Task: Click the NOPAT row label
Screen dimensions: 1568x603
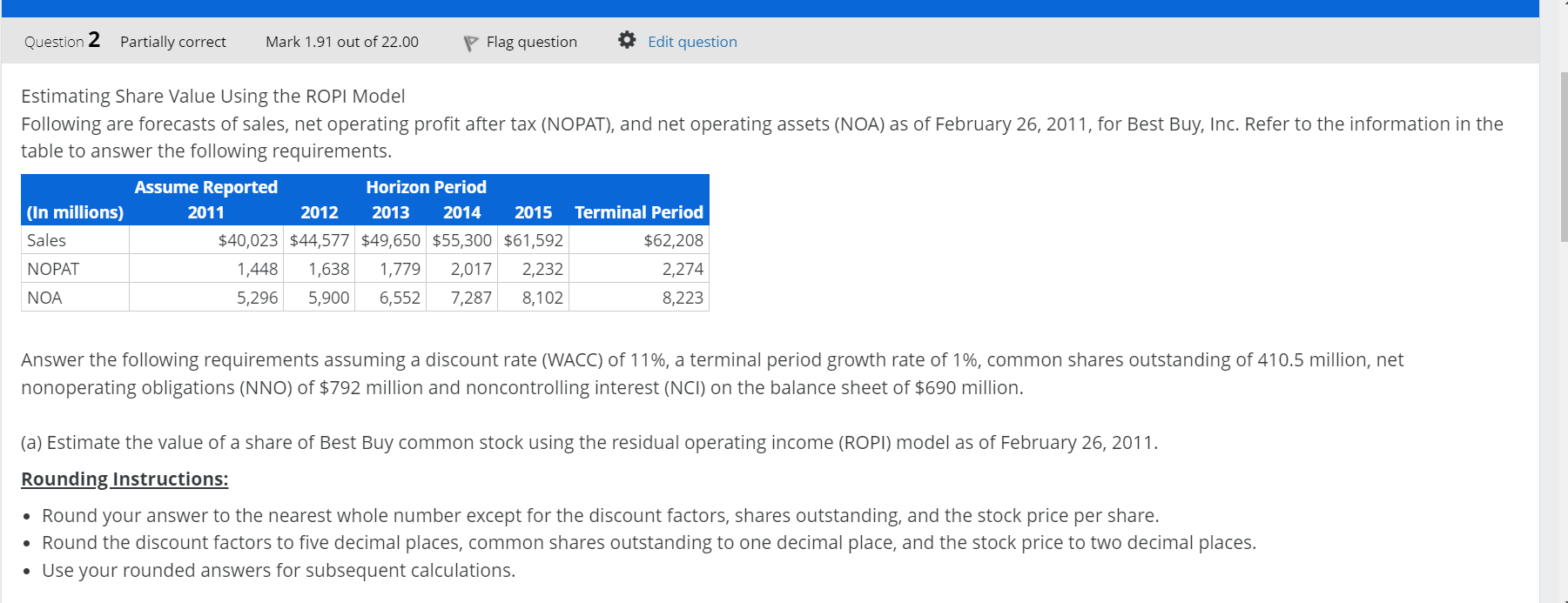Action: click(53, 269)
